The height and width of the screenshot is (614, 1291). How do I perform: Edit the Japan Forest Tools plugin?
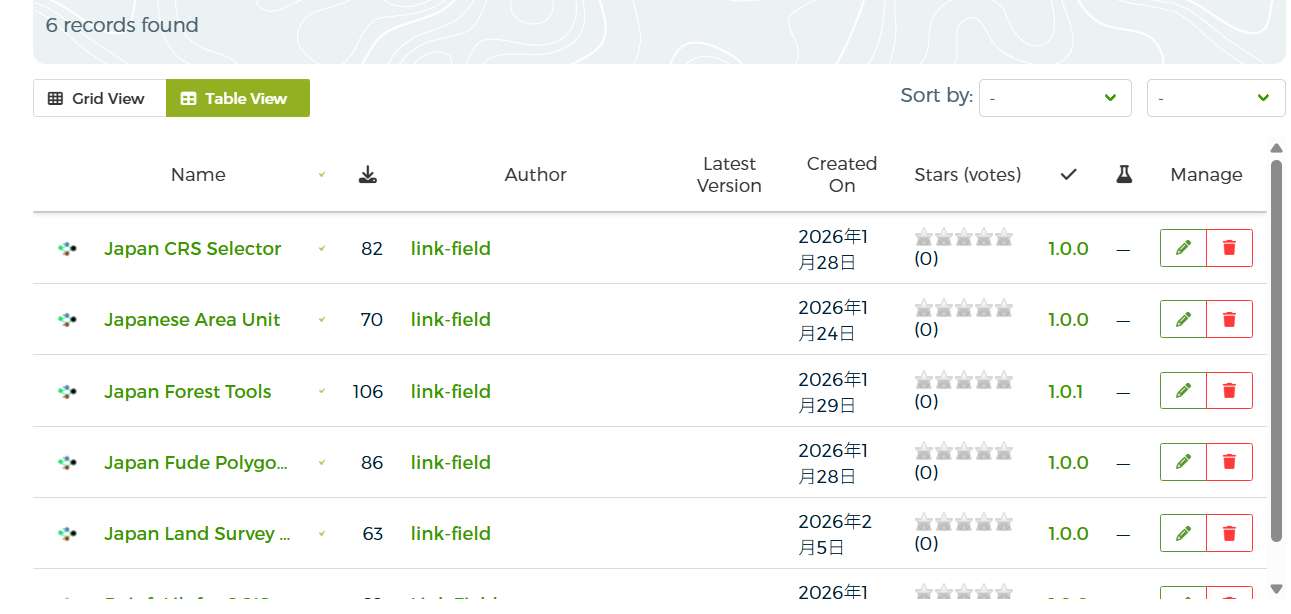[1183, 391]
